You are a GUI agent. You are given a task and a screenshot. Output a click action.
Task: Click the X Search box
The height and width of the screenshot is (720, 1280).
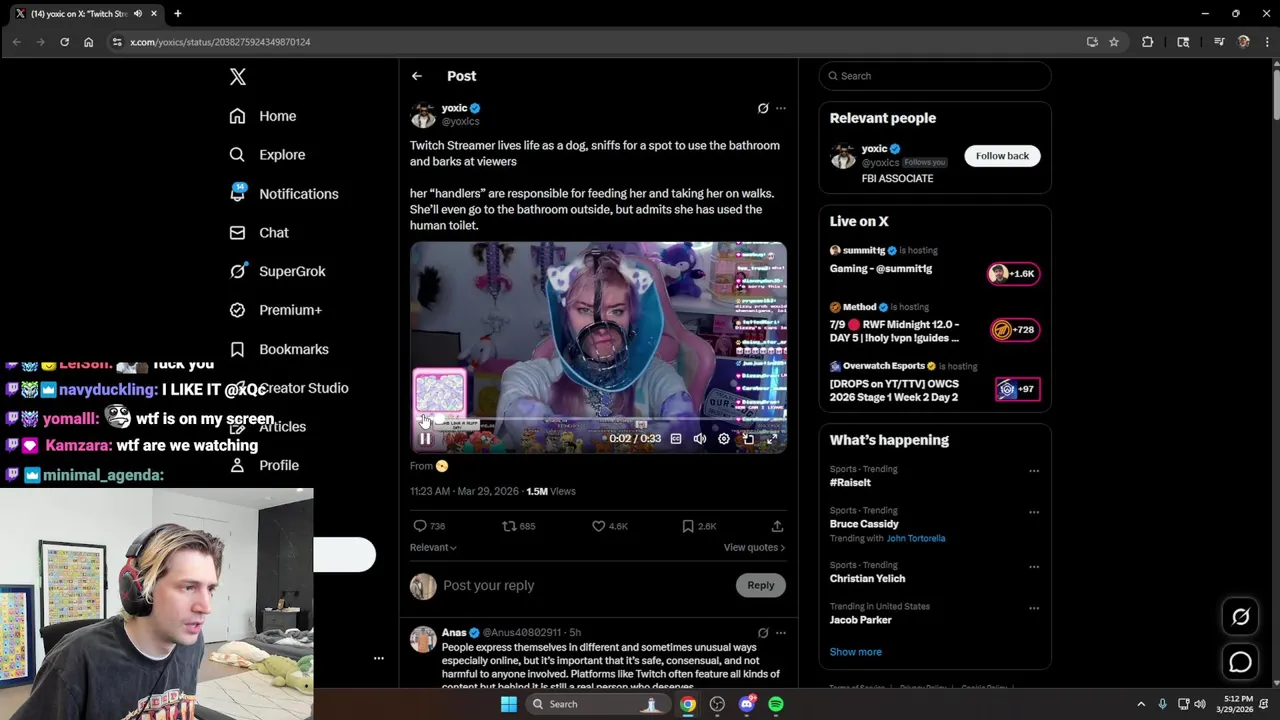tap(935, 76)
